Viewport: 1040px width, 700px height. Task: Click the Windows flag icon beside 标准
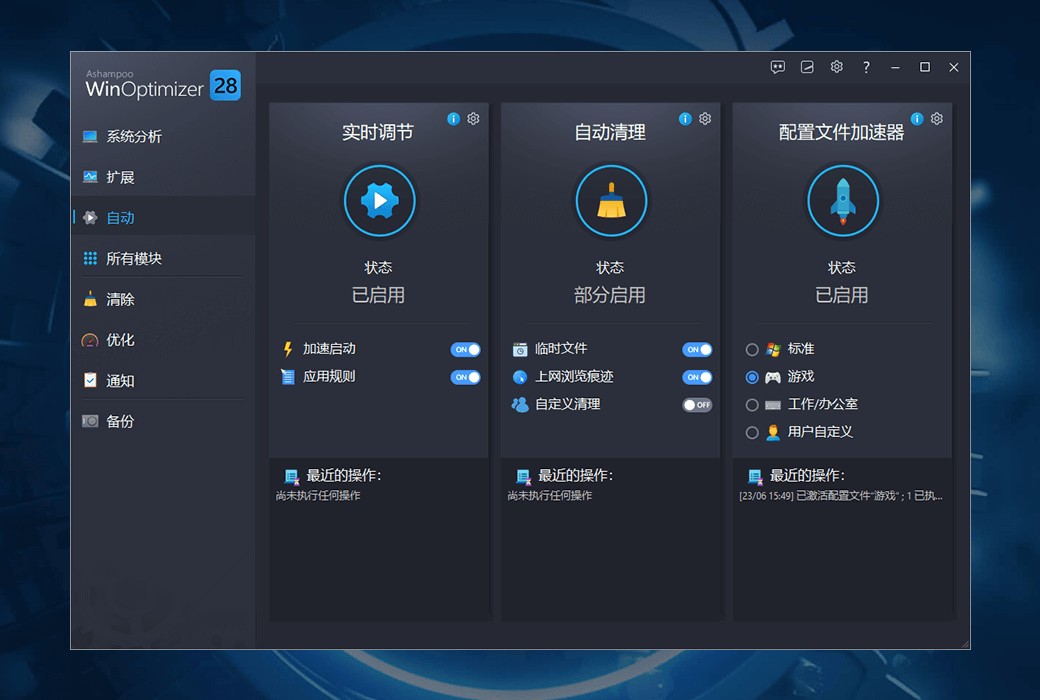pyautogui.click(x=773, y=349)
